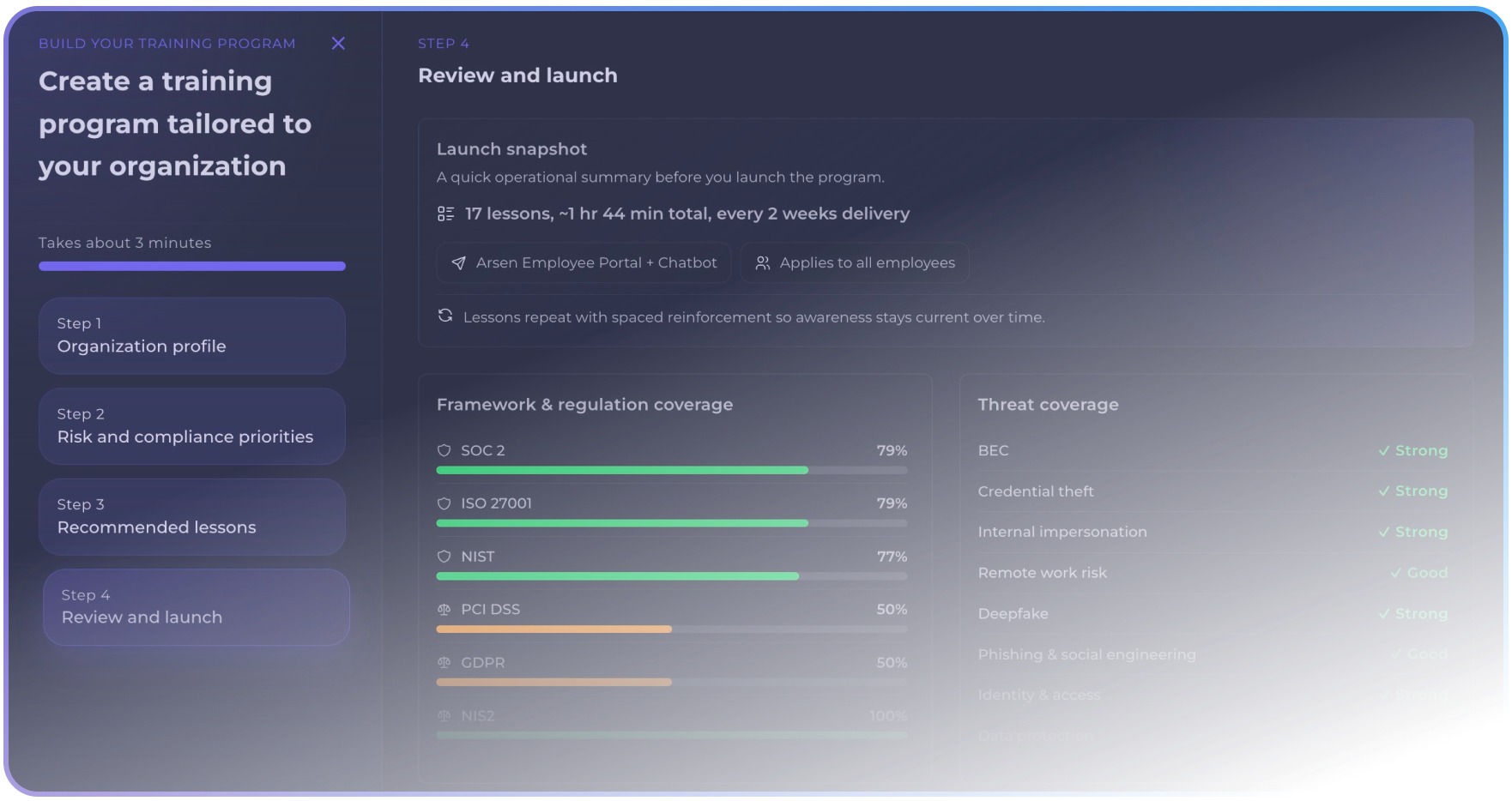Screen dimensions: 1512x801
Task: Click the PCI DSS coverage progress bar
Action: pos(672,629)
